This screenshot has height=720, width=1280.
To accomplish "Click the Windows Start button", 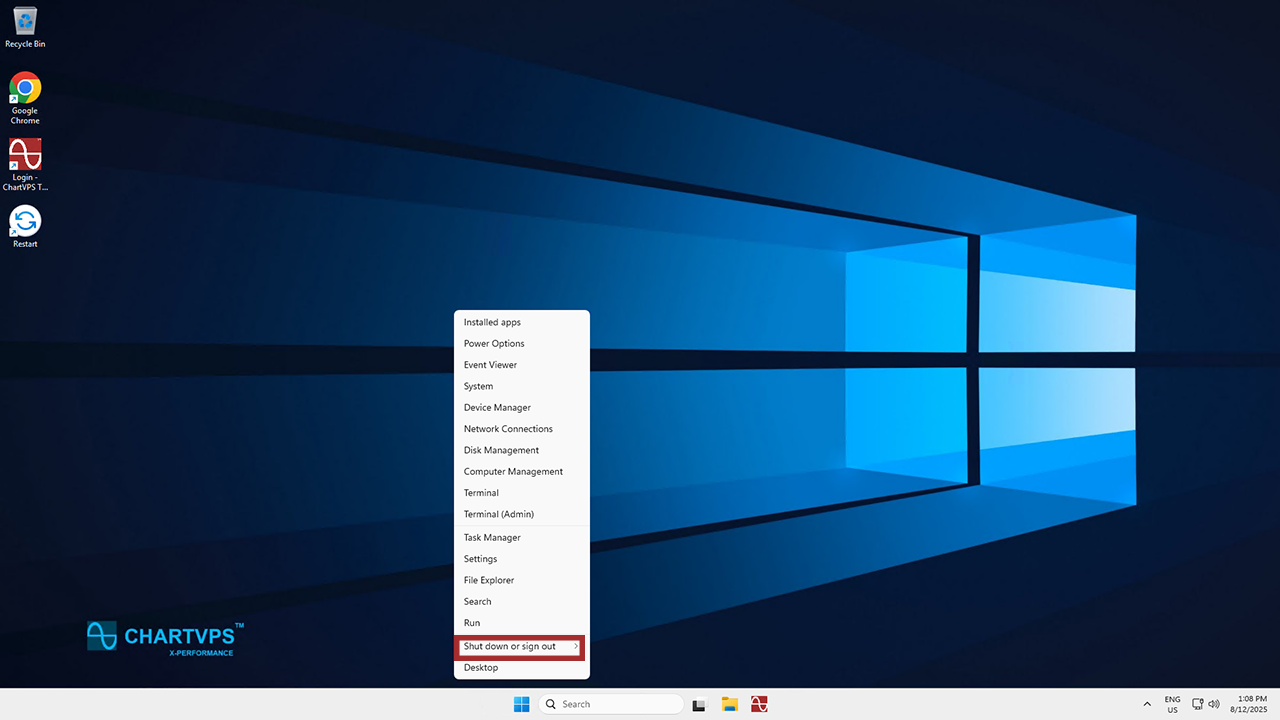I will (521, 704).
